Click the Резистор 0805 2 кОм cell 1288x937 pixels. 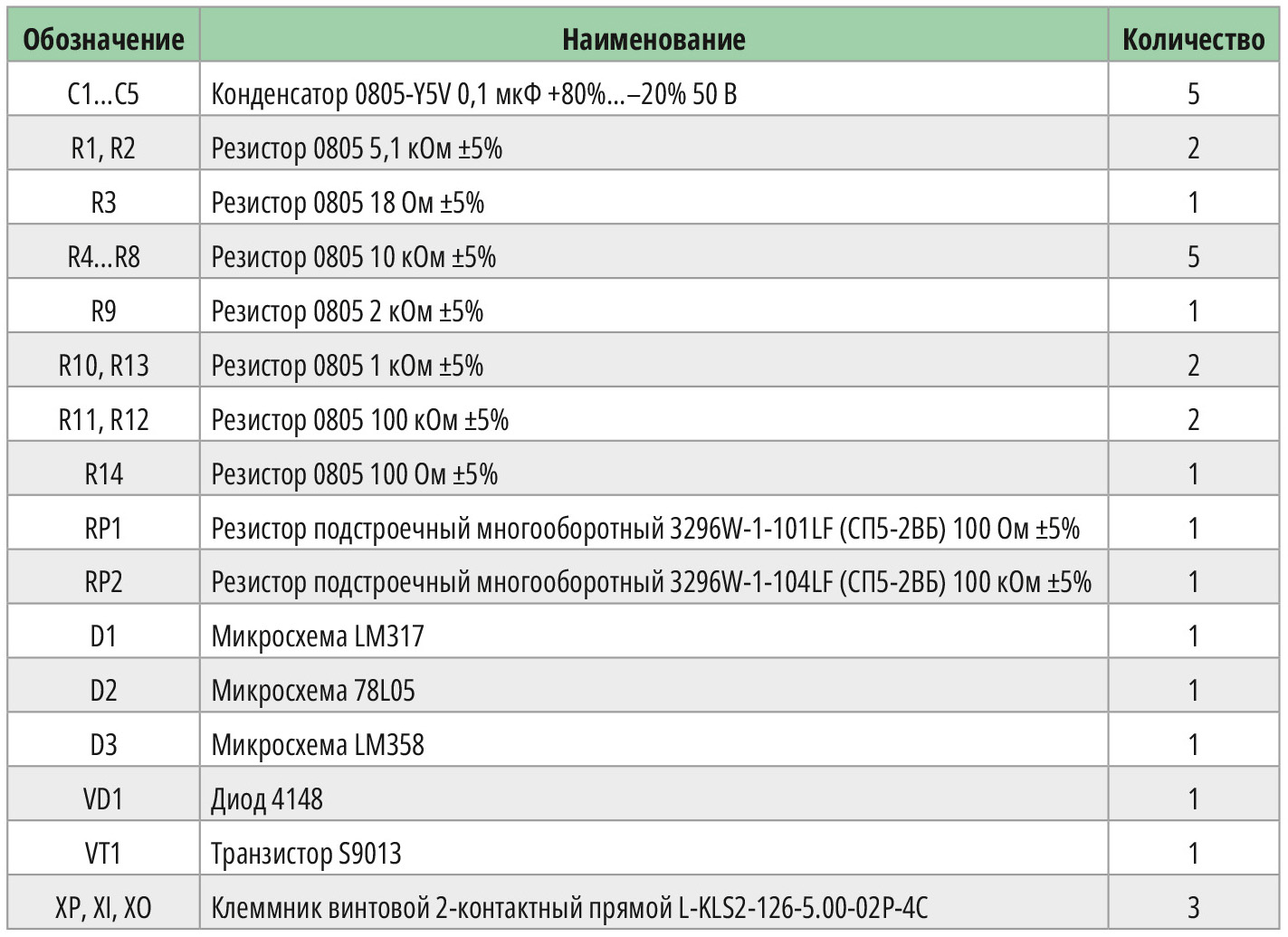(348, 311)
